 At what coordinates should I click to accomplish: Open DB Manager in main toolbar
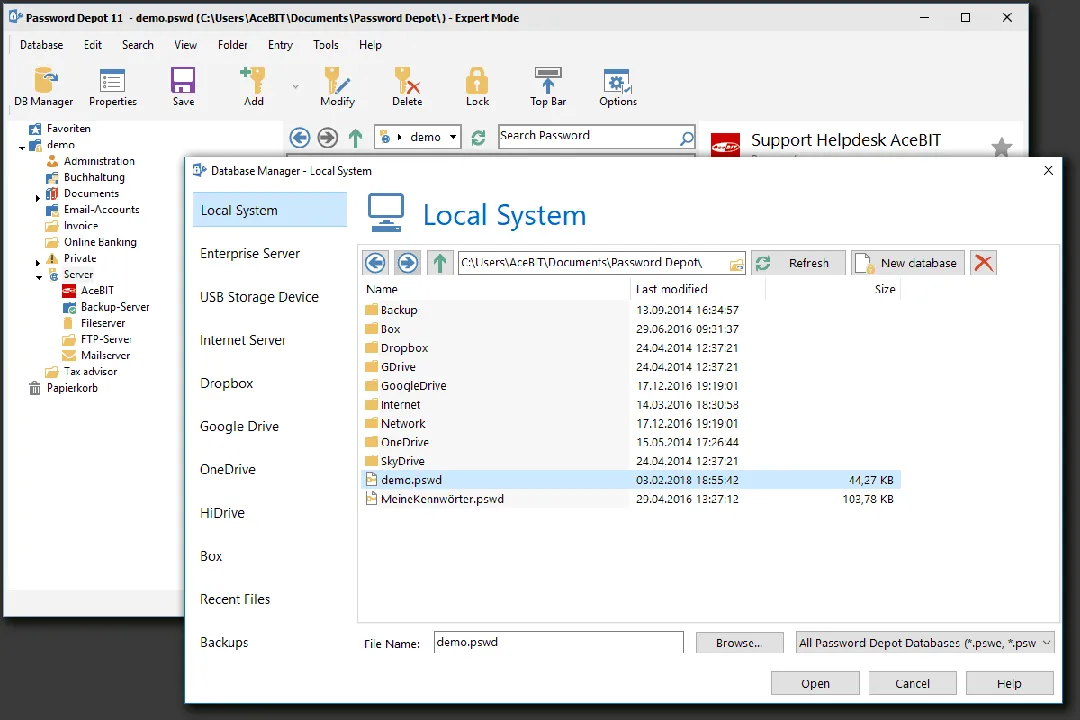click(x=44, y=87)
